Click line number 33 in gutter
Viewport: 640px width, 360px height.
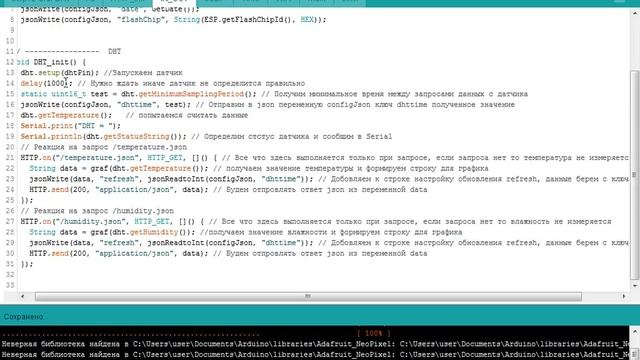click(10, 285)
